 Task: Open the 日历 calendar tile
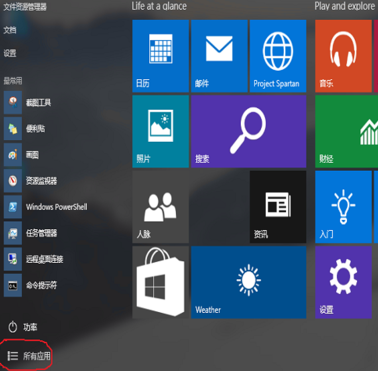coord(161,56)
